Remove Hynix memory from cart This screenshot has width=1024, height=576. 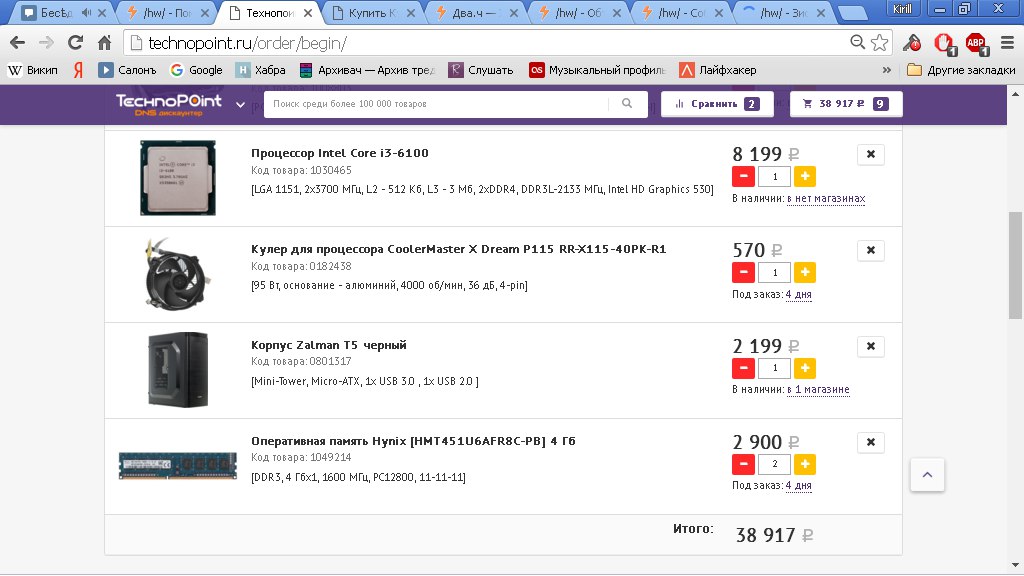(871, 442)
